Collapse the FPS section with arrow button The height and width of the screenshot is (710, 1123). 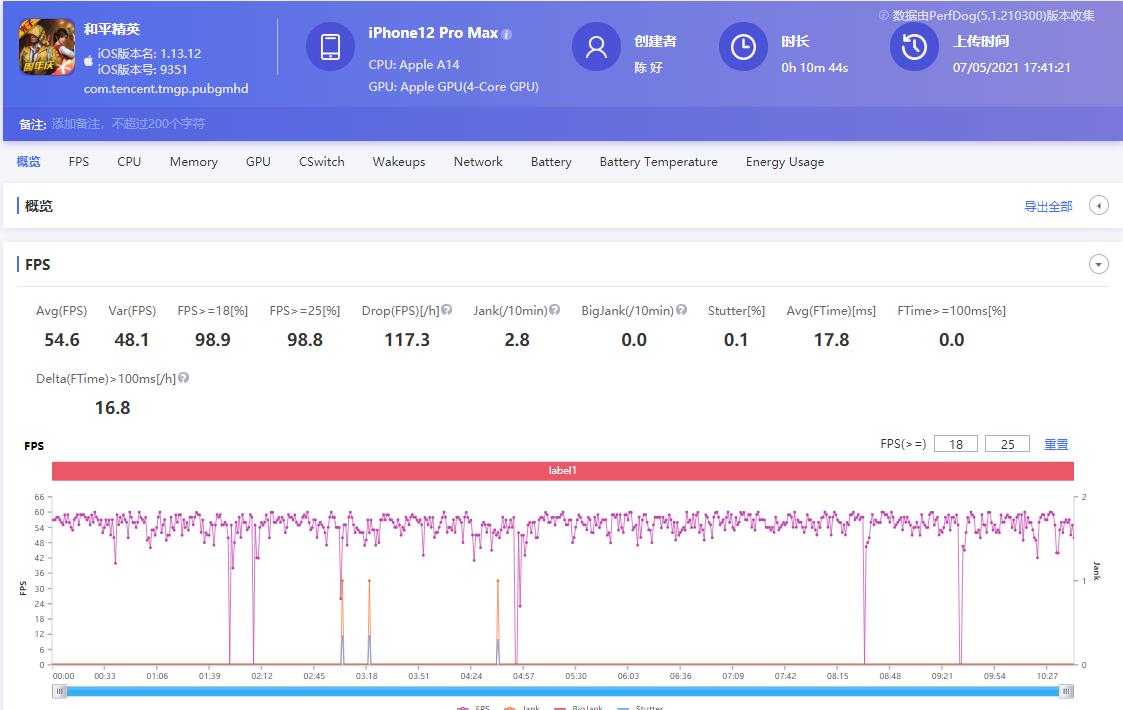click(1098, 264)
